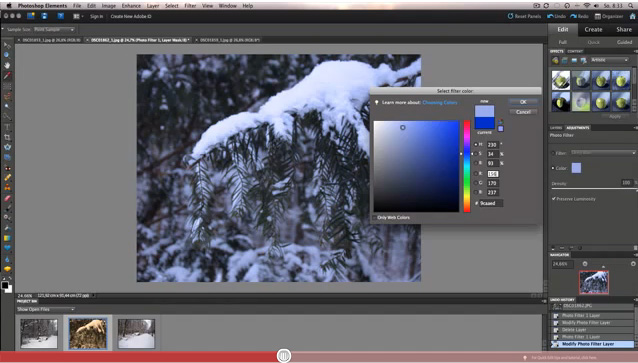Select the Lasso tool

pyautogui.click(x=7, y=96)
